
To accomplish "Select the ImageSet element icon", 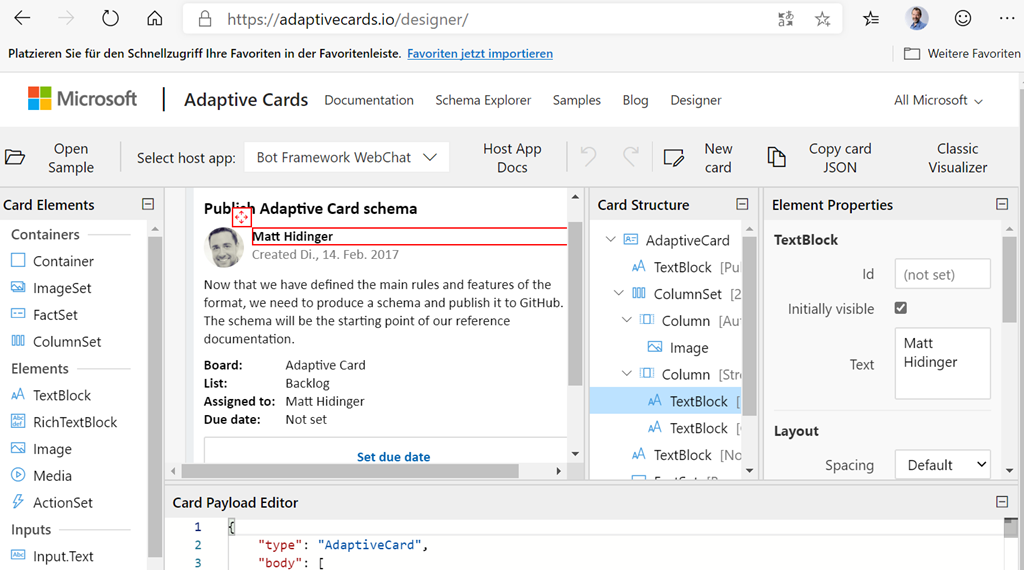I will pos(18,287).
